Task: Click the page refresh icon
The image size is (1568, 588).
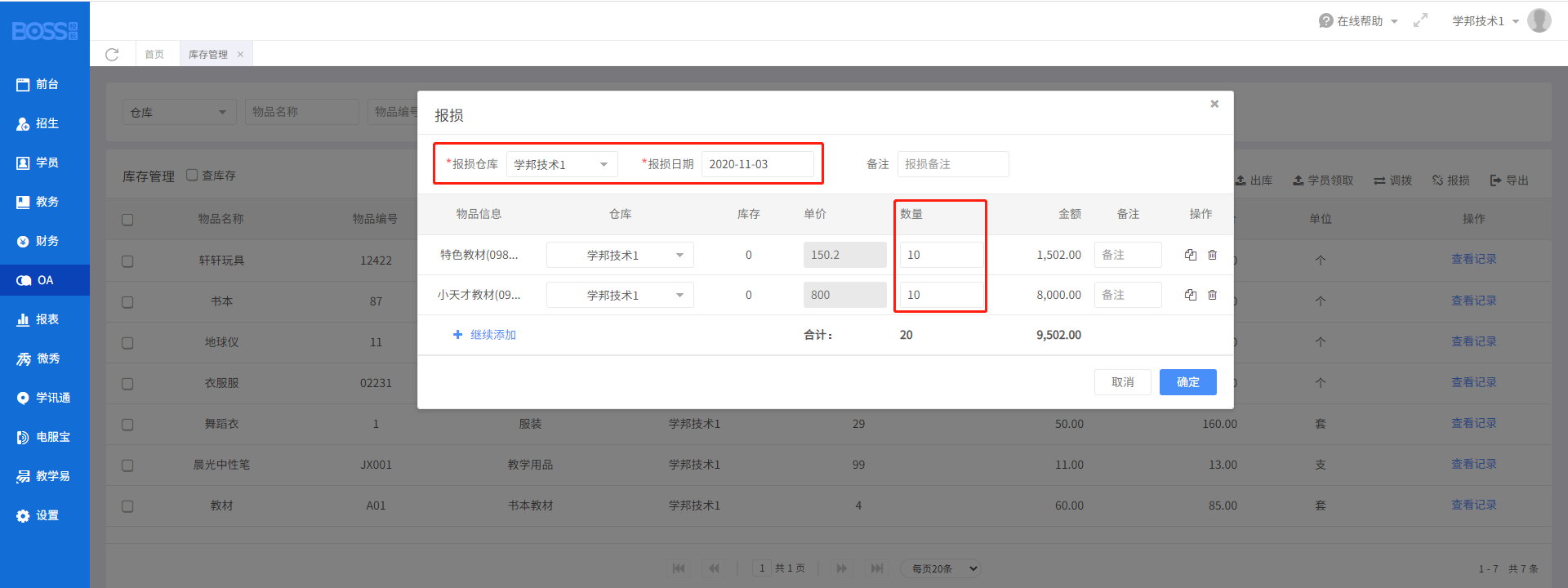Action: click(x=112, y=54)
